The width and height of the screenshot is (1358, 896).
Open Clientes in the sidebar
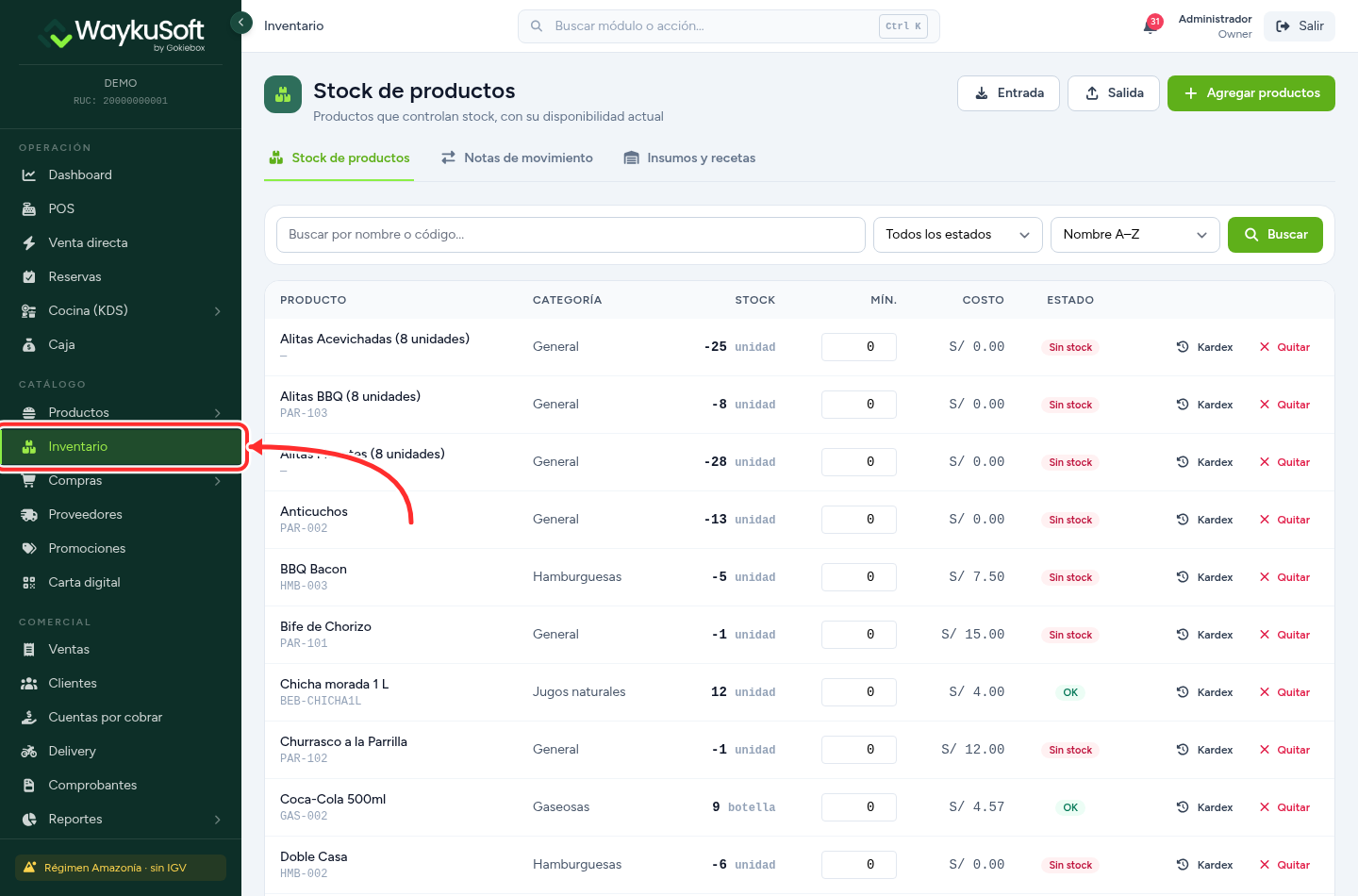pyautogui.click(x=121, y=683)
